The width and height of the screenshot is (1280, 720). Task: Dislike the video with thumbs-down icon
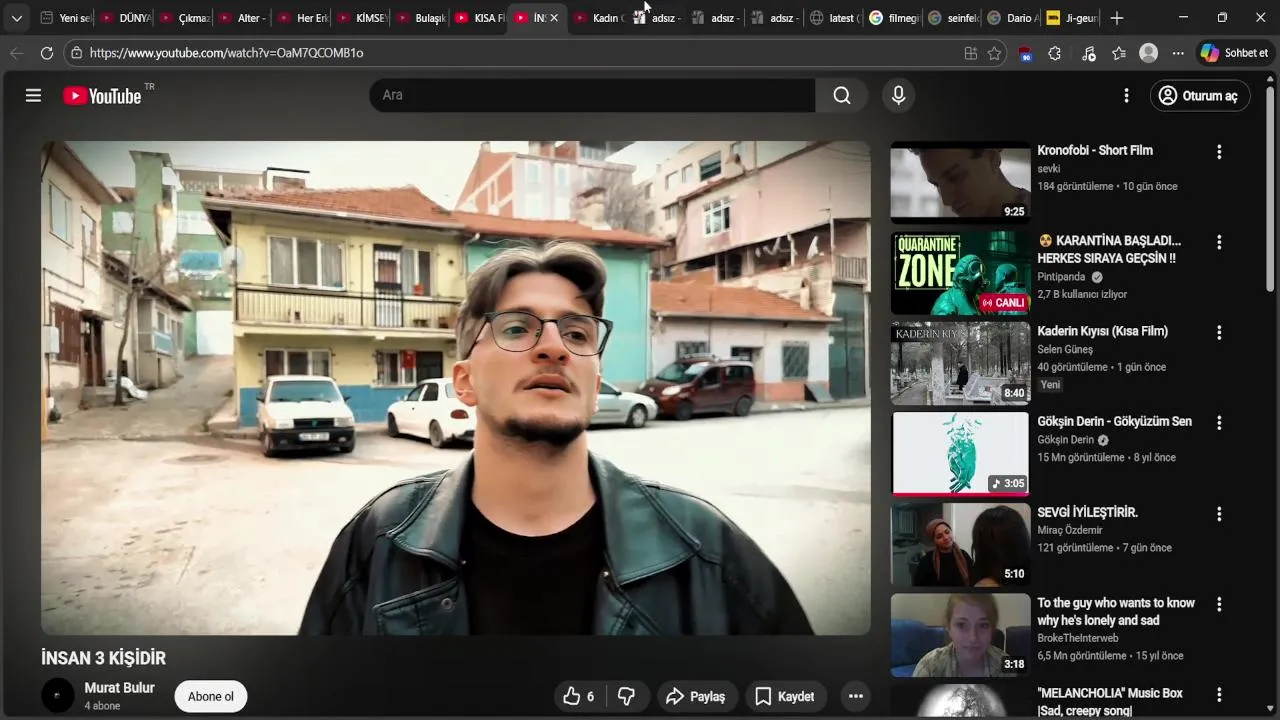point(627,696)
